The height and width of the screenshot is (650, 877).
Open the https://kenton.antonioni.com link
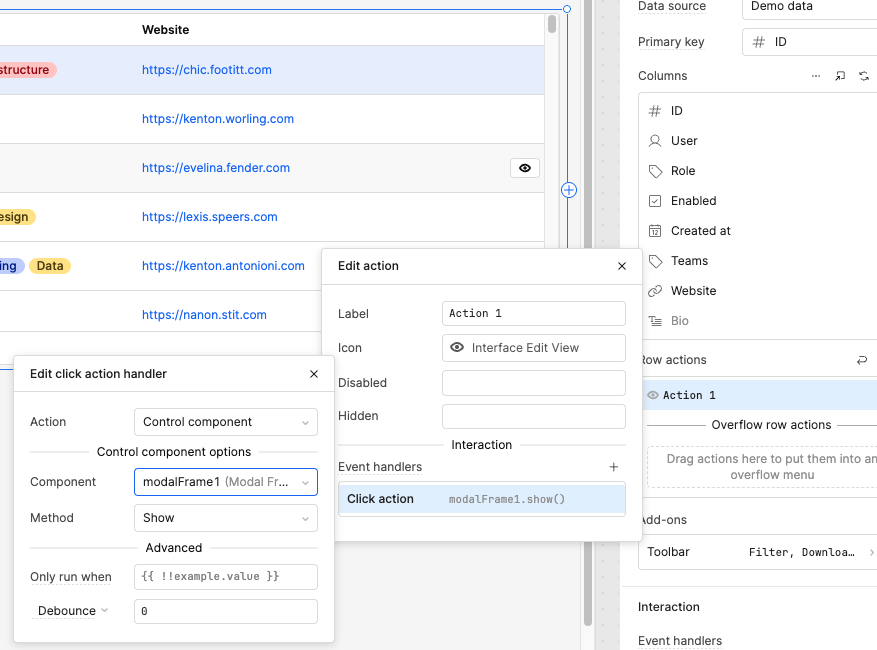click(223, 266)
